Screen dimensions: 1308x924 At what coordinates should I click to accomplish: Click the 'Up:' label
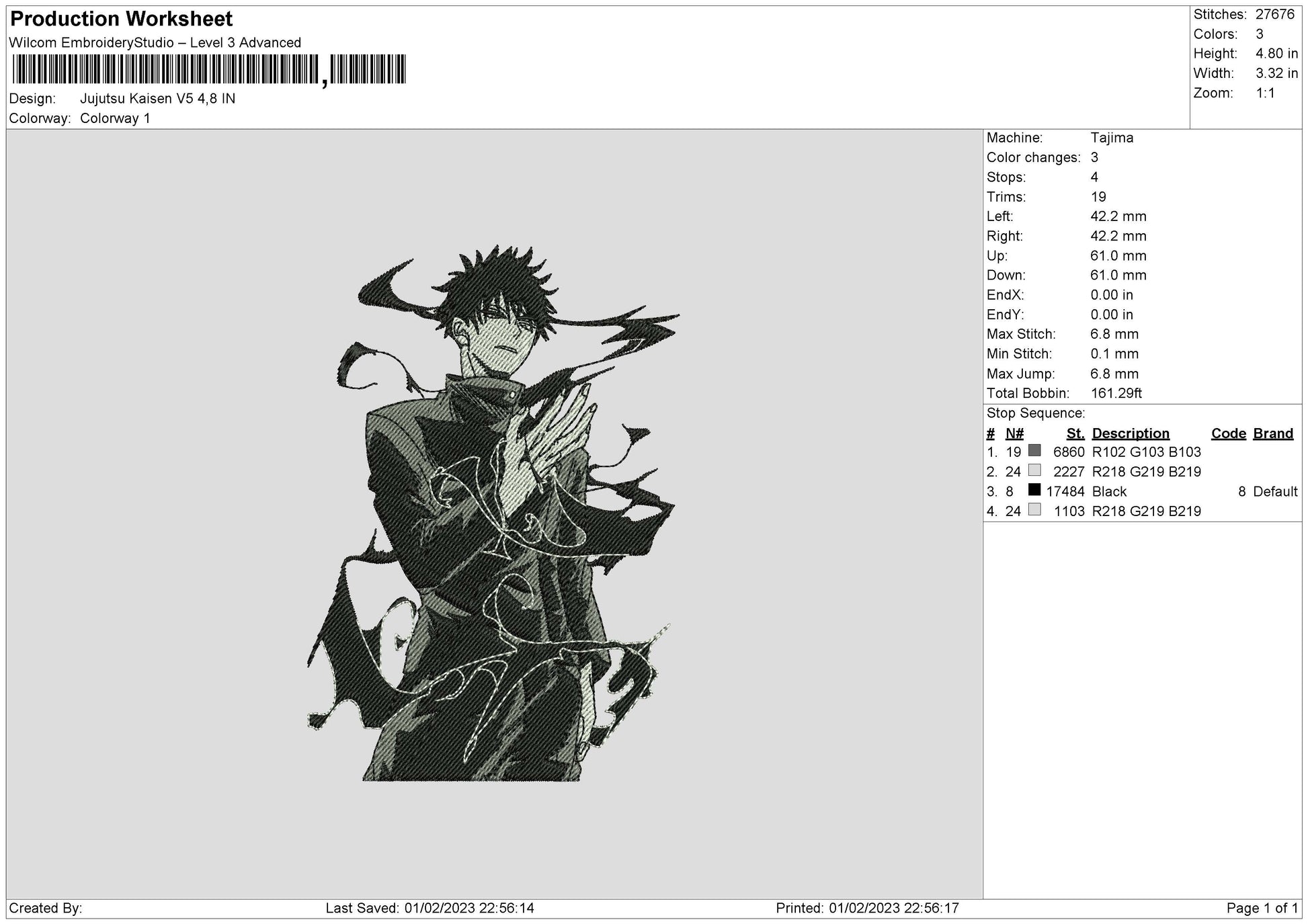997,256
